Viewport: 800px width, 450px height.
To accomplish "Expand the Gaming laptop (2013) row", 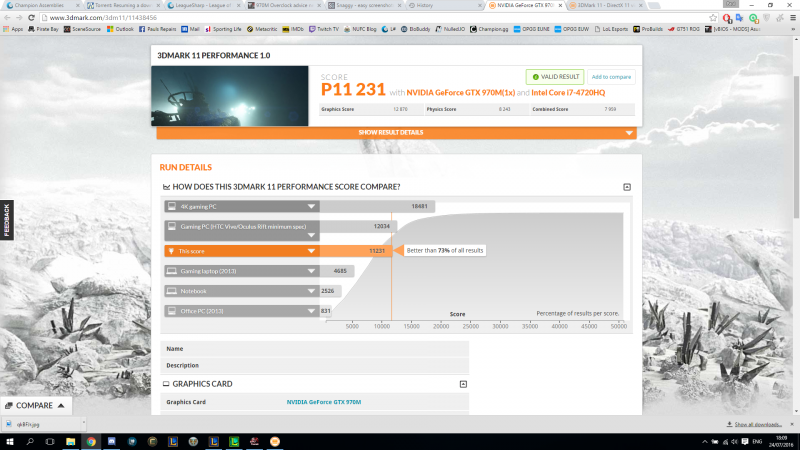I will click(311, 271).
